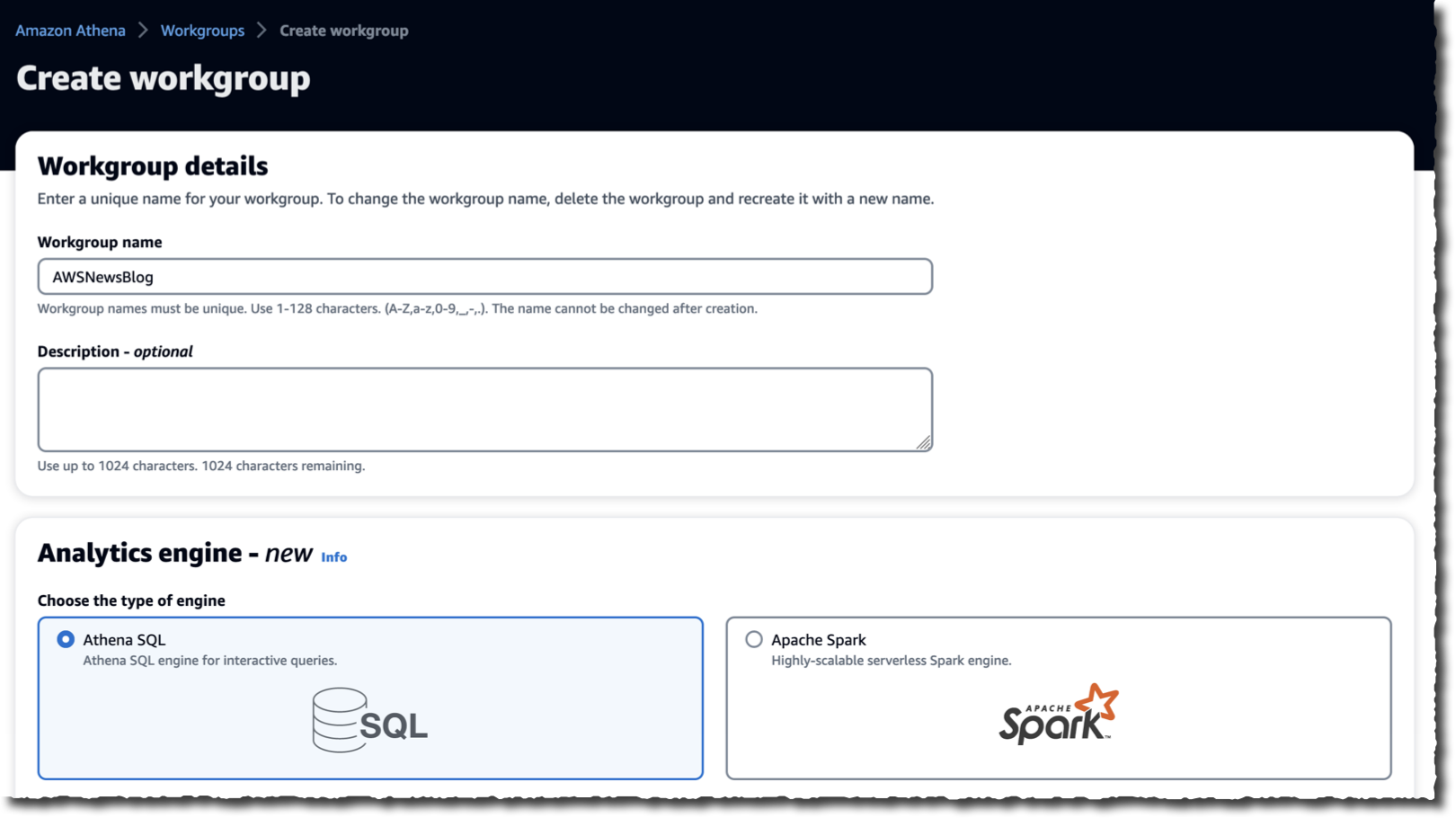Focus the Description optional text area

[484, 409]
